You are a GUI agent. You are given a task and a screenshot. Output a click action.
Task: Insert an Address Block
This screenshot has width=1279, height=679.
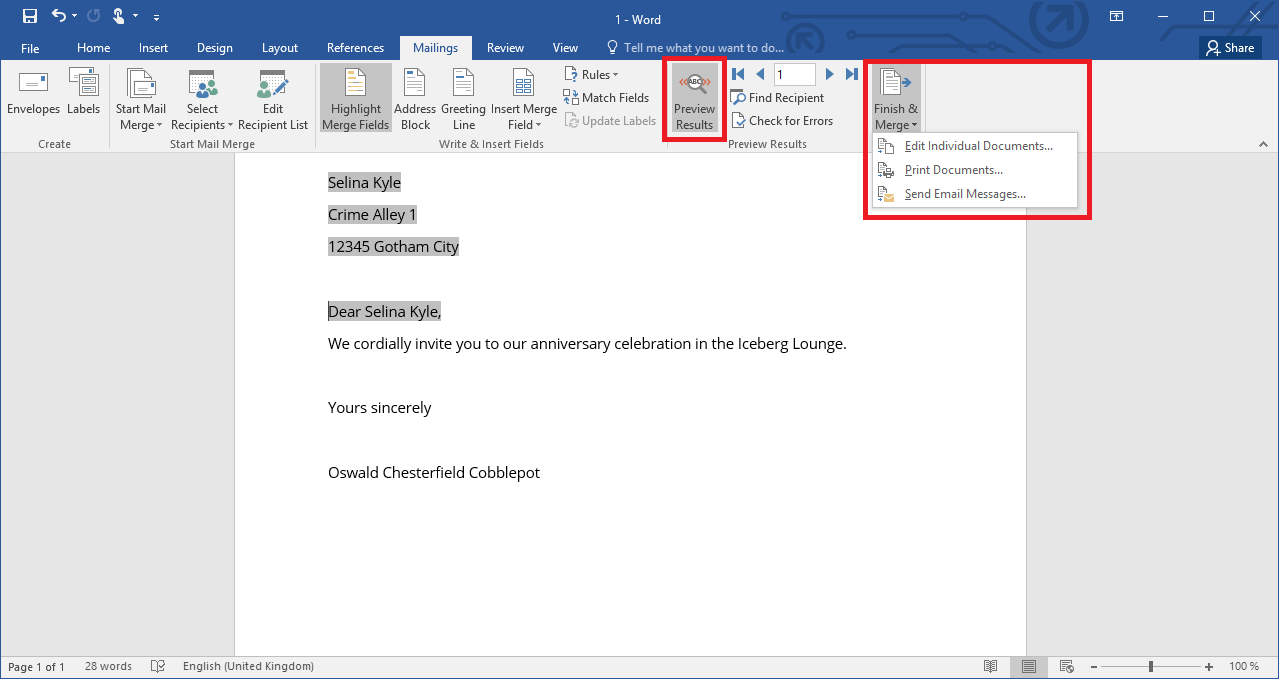[x=415, y=99]
